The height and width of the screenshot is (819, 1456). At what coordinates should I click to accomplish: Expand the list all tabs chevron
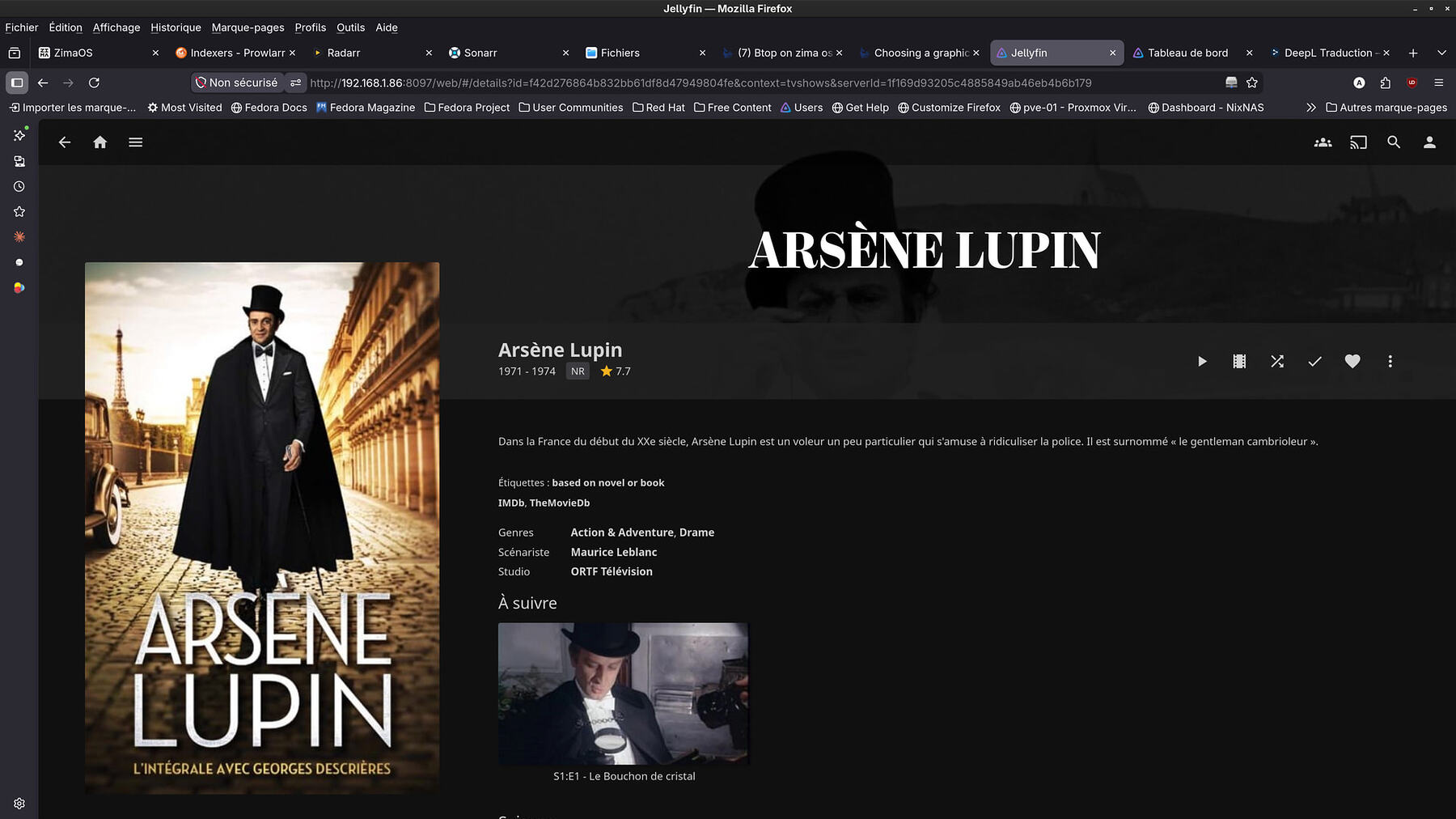[1441, 53]
